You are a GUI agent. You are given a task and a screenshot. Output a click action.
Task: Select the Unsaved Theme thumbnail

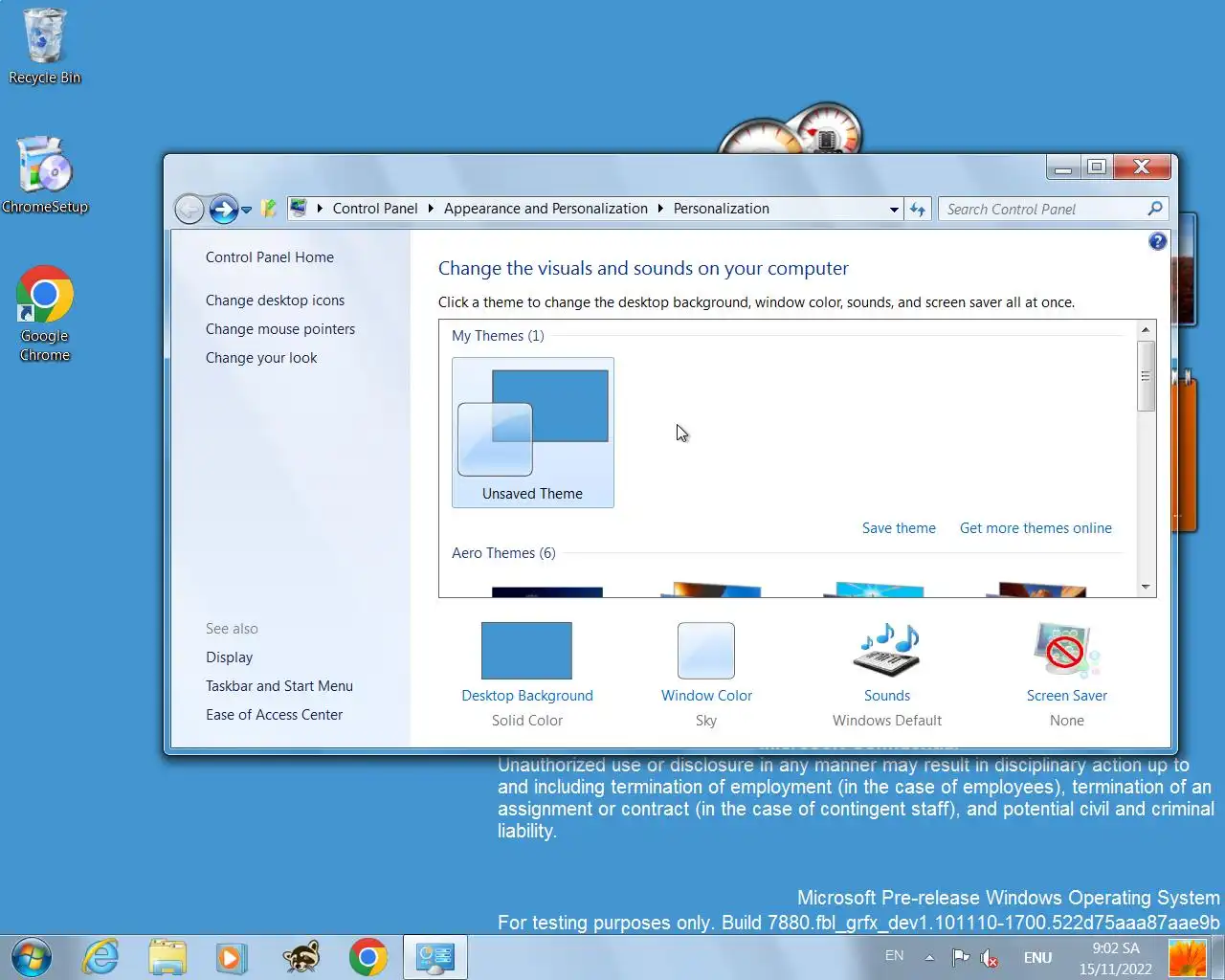(x=532, y=433)
